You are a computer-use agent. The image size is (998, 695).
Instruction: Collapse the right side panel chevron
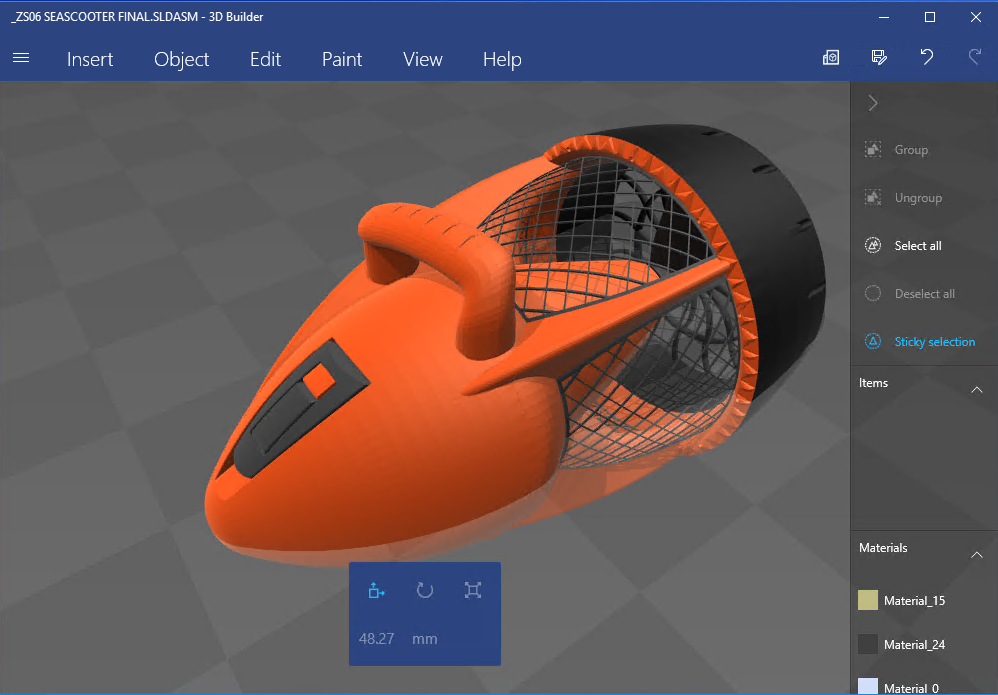tap(873, 103)
